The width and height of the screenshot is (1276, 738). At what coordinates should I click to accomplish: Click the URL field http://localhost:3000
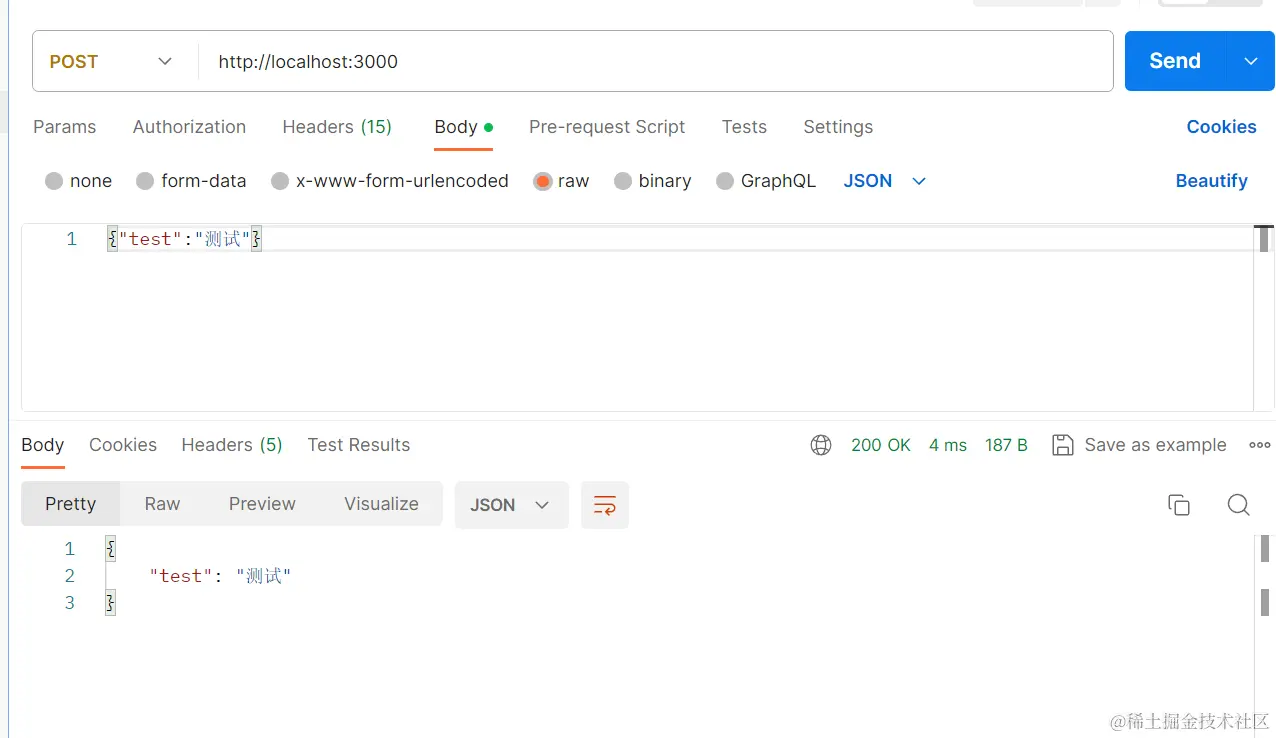coord(655,61)
